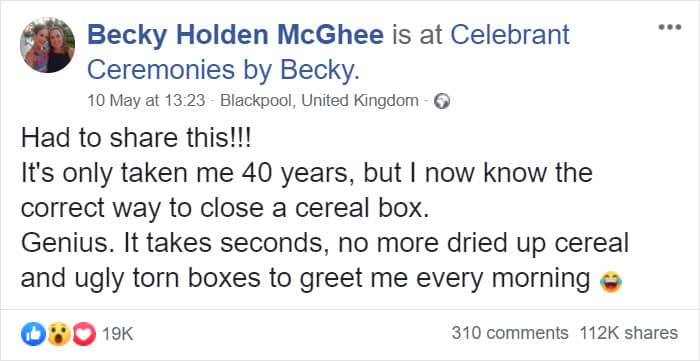The height and width of the screenshot is (361, 700).
Task: Click the globe public privacy icon
Action: (442, 101)
